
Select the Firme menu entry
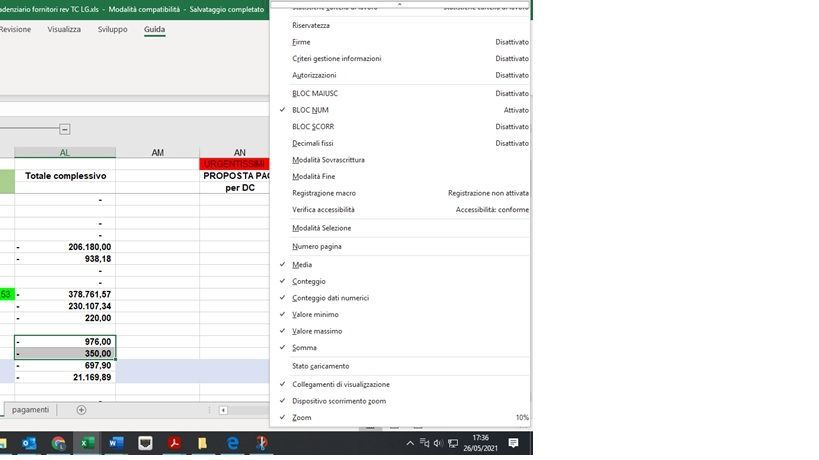coord(400,42)
